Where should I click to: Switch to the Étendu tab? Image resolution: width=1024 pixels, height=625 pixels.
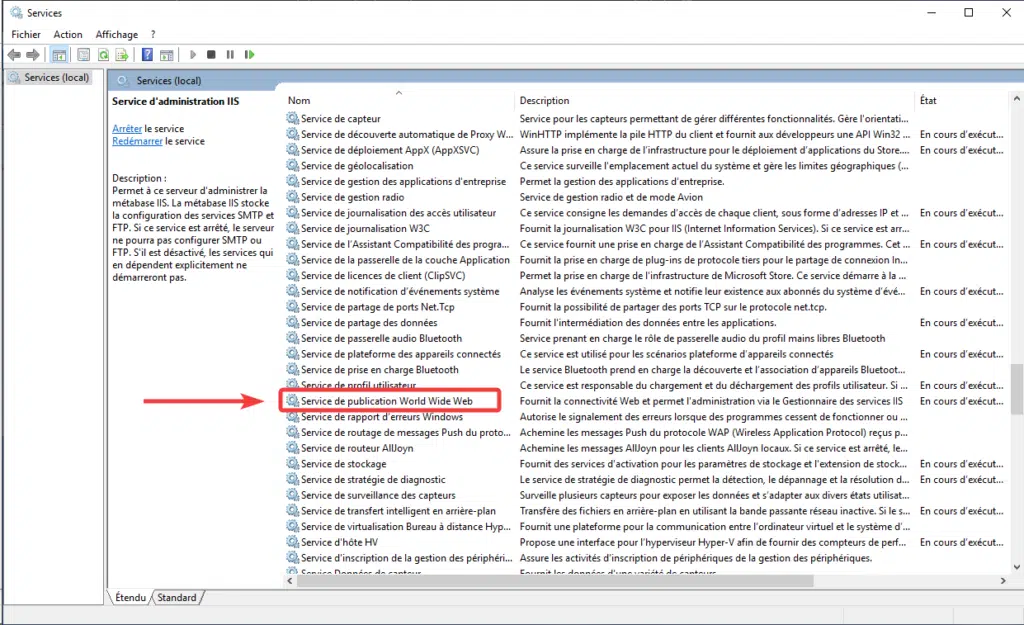pos(131,597)
